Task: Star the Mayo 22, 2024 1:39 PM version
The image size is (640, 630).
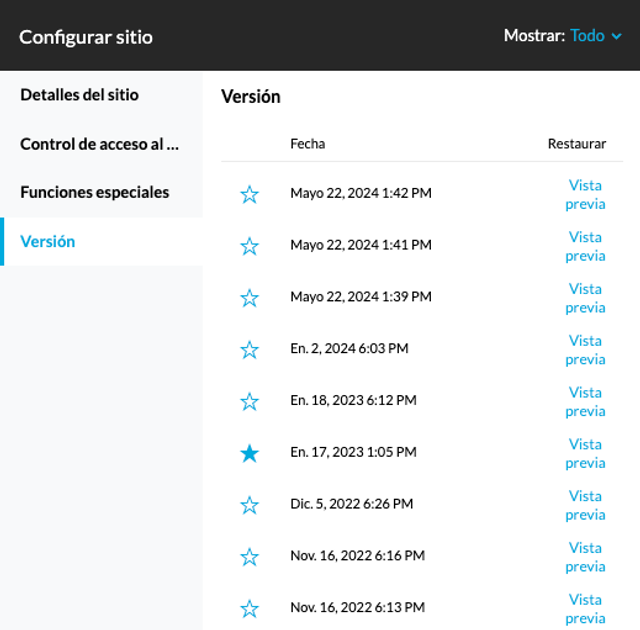Action: click(x=249, y=298)
